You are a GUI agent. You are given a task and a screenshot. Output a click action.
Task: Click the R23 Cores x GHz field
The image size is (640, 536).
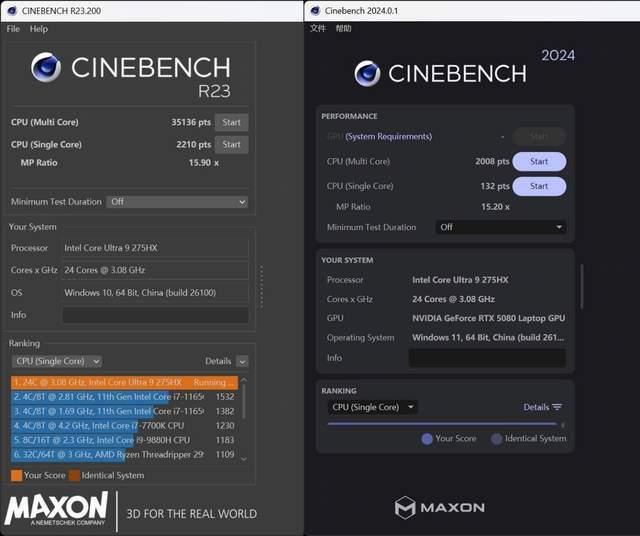point(155,270)
